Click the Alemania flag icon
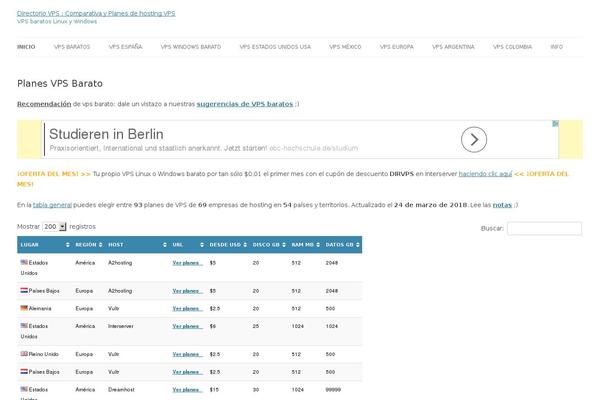This screenshot has width=600, height=400. [x=24, y=308]
